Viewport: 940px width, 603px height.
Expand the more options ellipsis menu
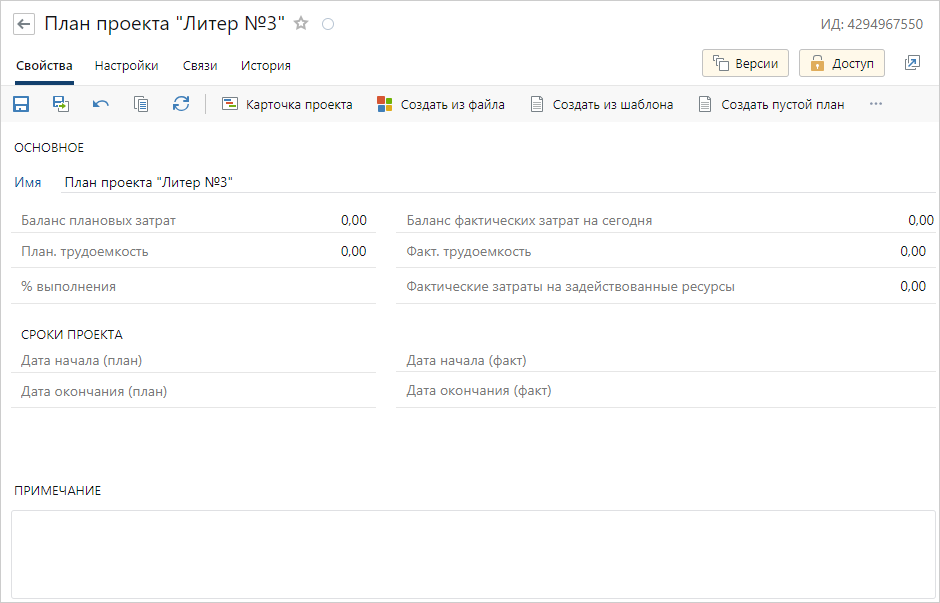(876, 104)
